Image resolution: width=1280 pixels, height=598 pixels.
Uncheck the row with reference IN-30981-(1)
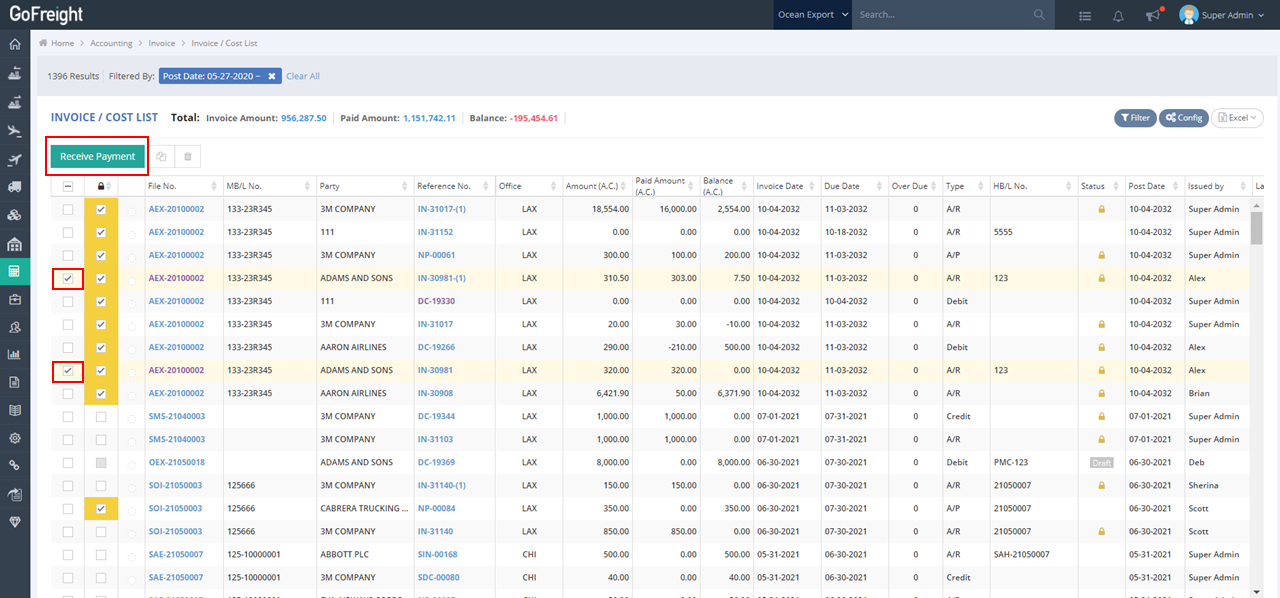click(68, 279)
